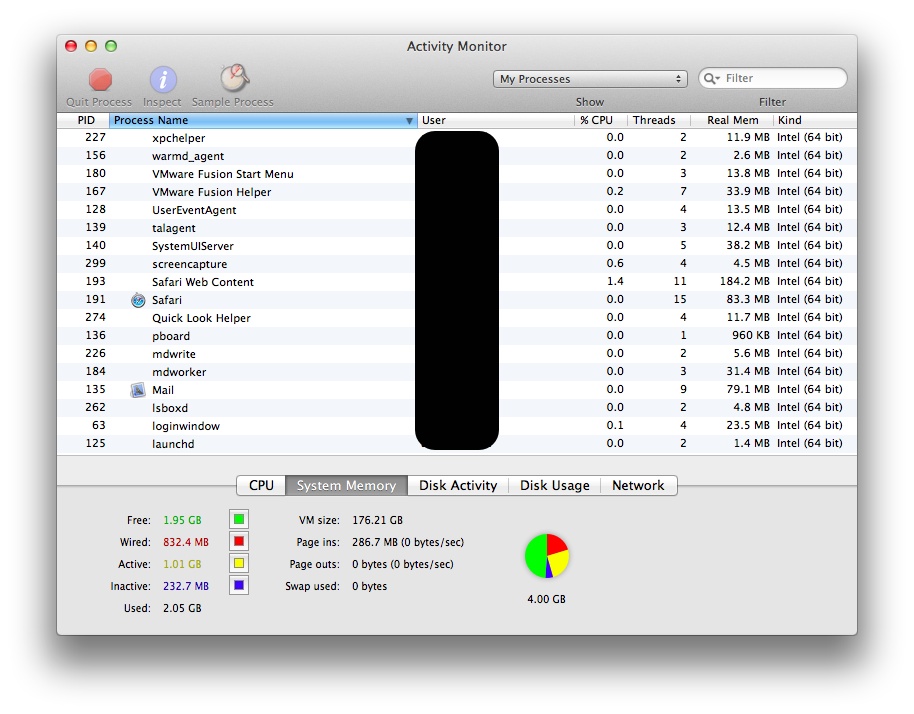Click the 832.4 MB Wired memory value
Image resolution: width=914 pixels, height=714 pixels.
pyautogui.click(x=185, y=542)
